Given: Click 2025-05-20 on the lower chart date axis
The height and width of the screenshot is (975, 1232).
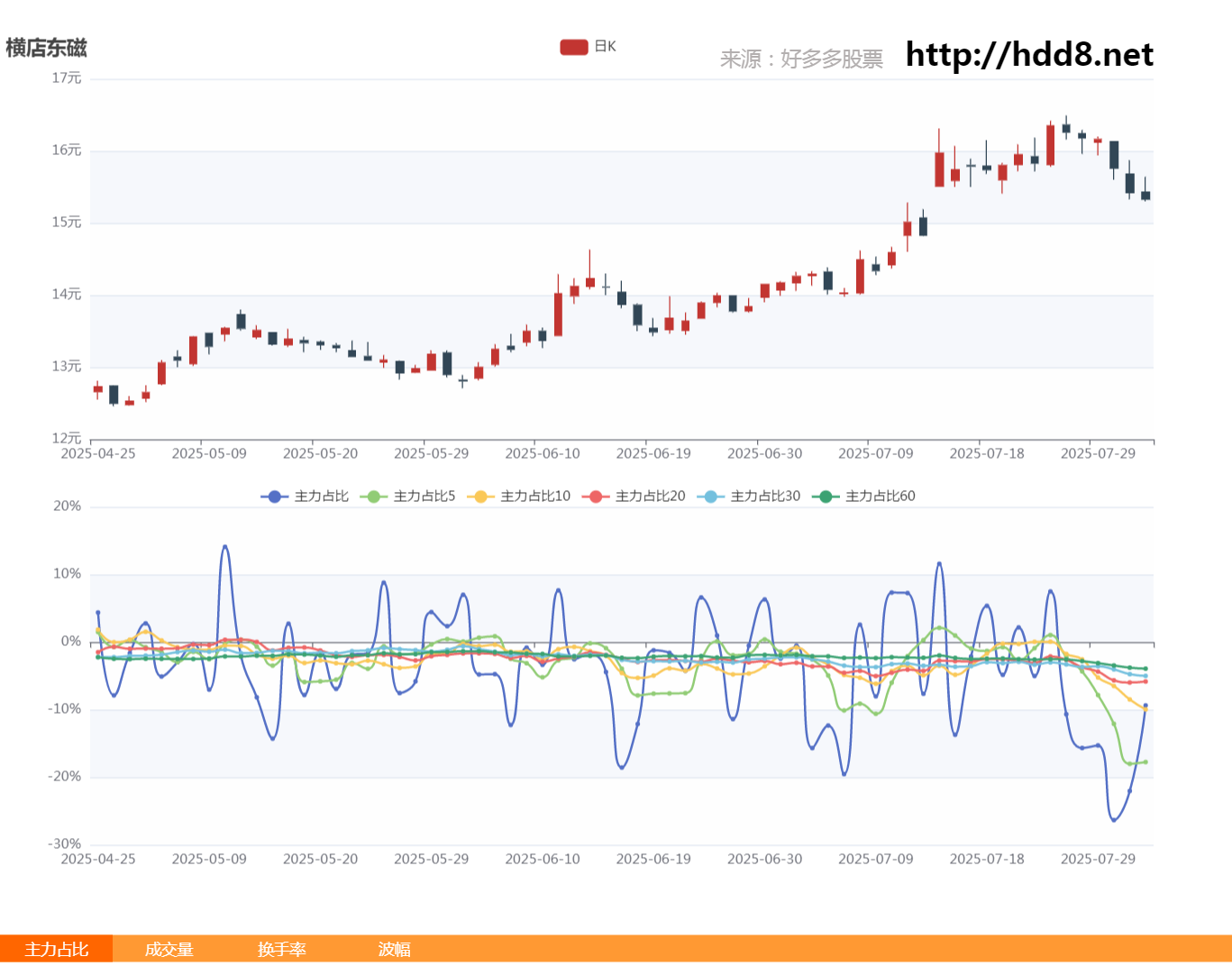Looking at the screenshot, I should pos(320,859).
